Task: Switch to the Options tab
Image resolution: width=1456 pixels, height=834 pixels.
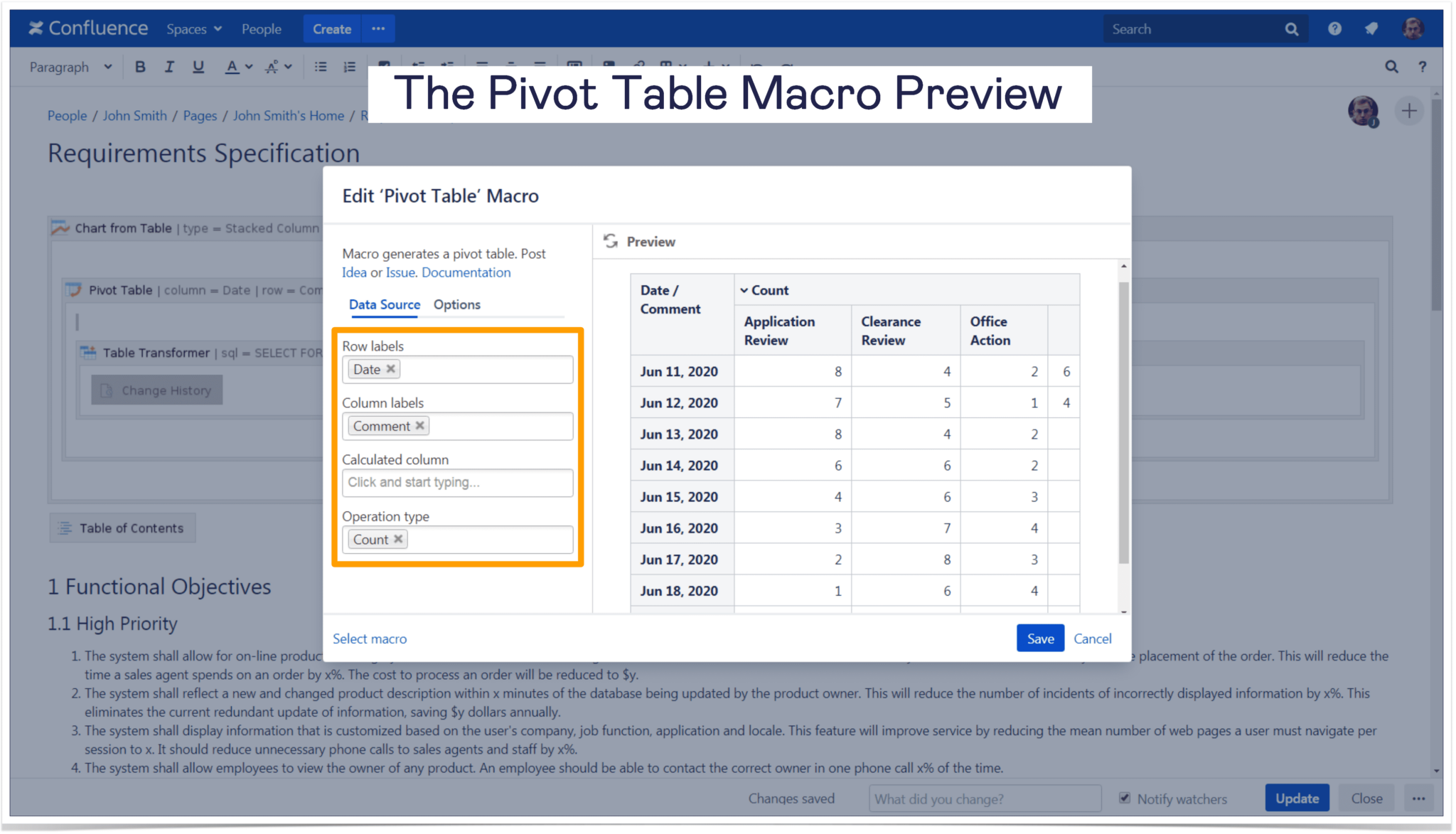Action: pyautogui.click(x=455, y=304)
